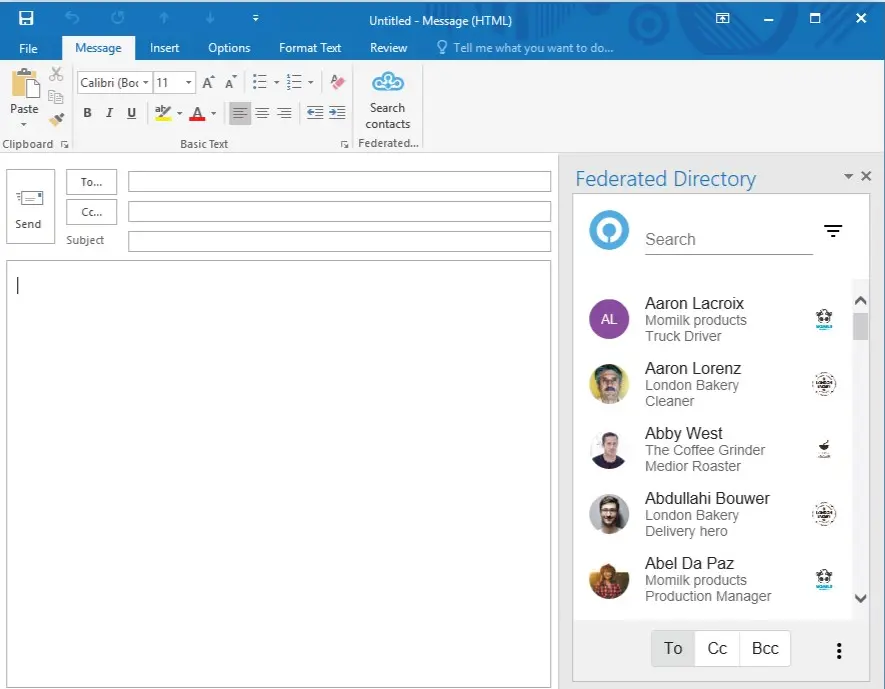Screen dimensions: 885x689
Task: Click the Send button
Action: click(x=29, y=207)
